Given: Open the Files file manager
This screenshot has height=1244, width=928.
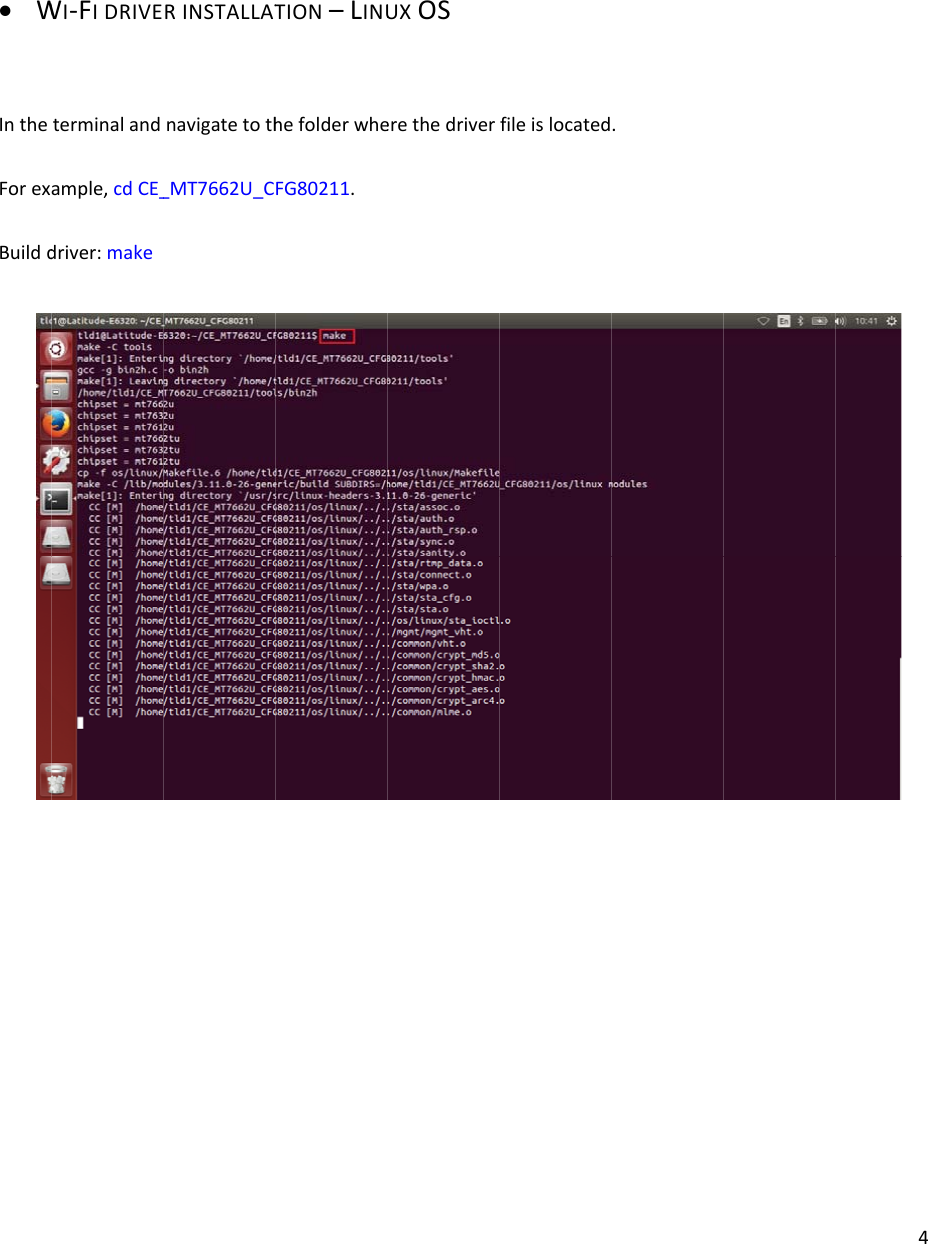Looking at the screenshot, I should (56, 387).
